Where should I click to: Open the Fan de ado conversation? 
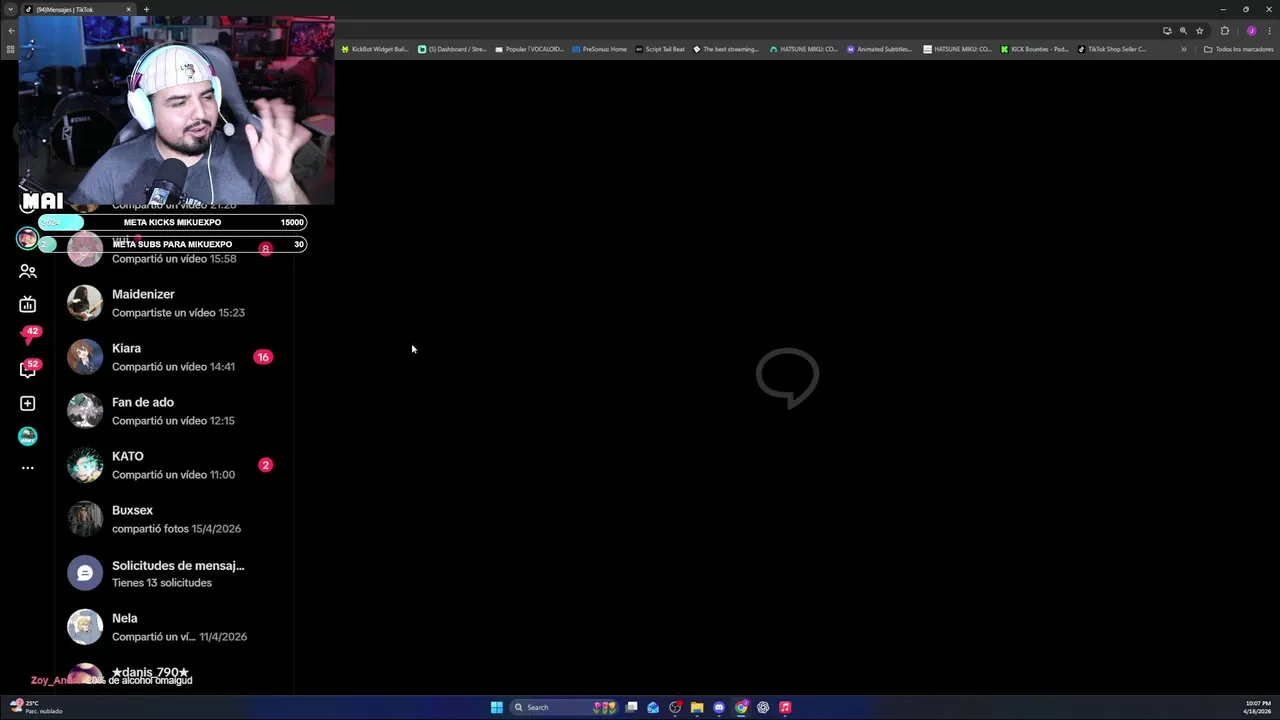172,411
